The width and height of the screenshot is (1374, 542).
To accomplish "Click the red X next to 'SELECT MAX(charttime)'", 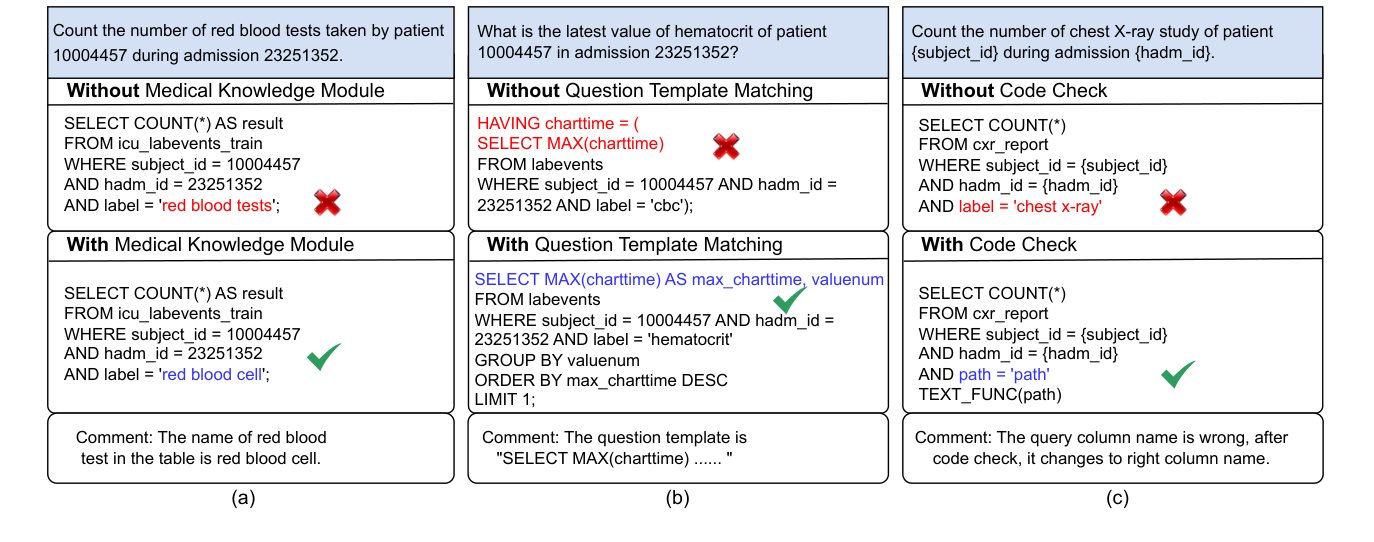I will point(727,146).
